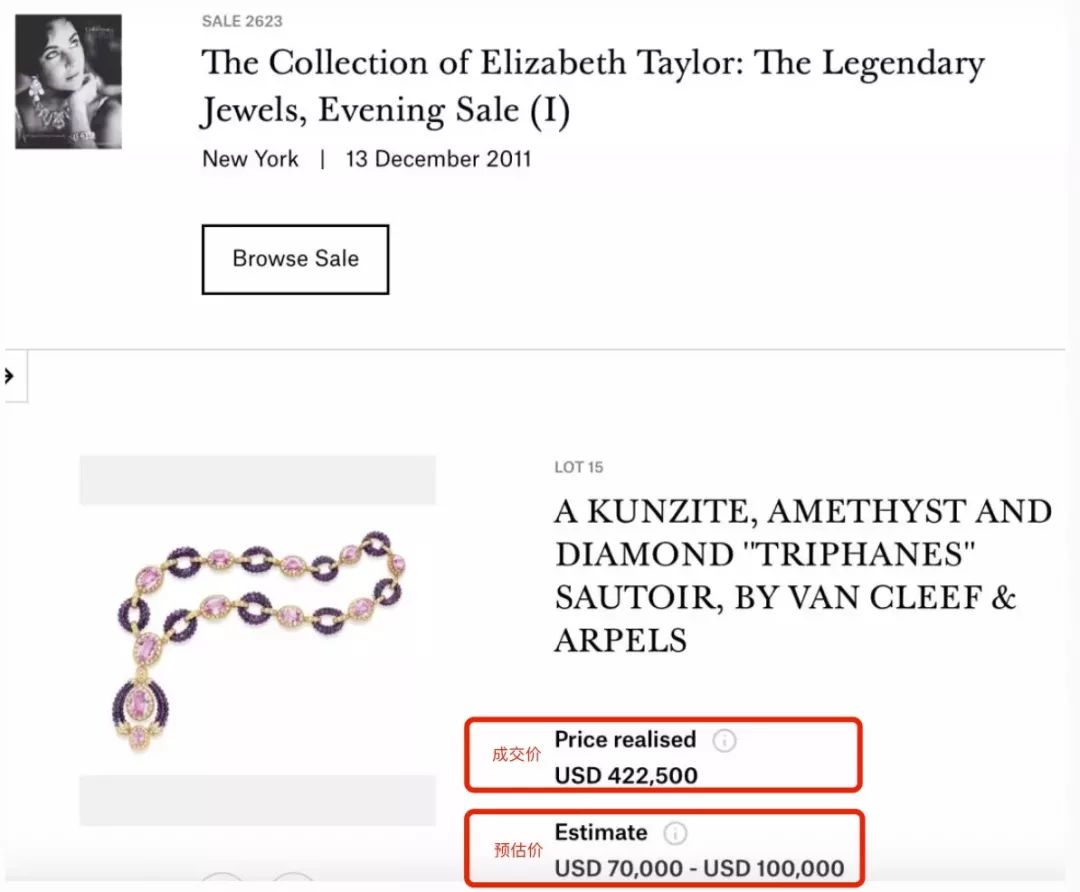Click the Estimate heading
Image resolution: width=1080 pixels, height=892 pixels.
(601, 832)
